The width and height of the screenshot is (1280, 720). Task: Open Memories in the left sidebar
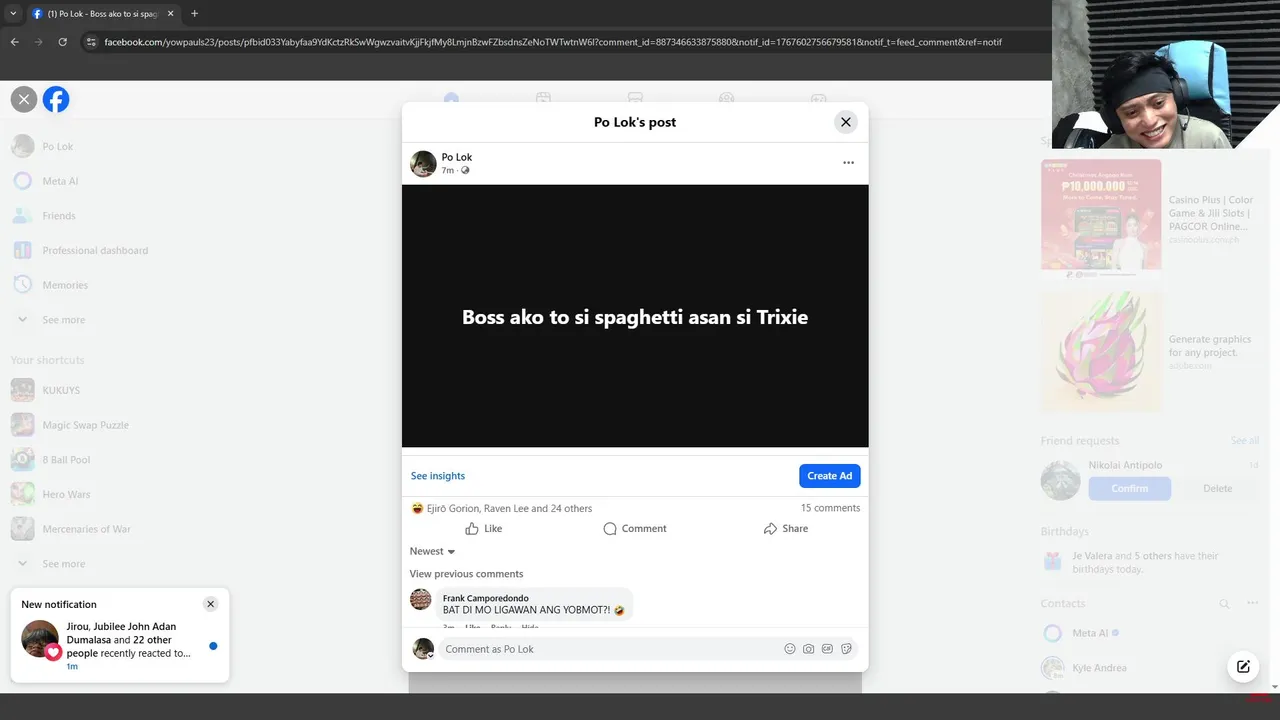coord(65,285)
